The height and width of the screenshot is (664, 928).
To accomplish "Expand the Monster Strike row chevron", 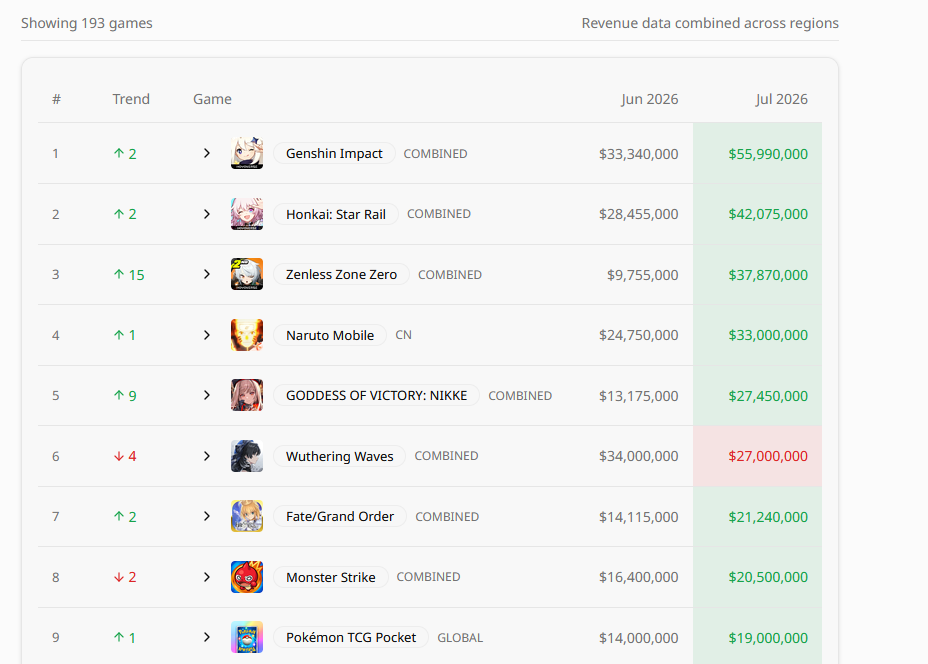I will [x=207, y=577].
